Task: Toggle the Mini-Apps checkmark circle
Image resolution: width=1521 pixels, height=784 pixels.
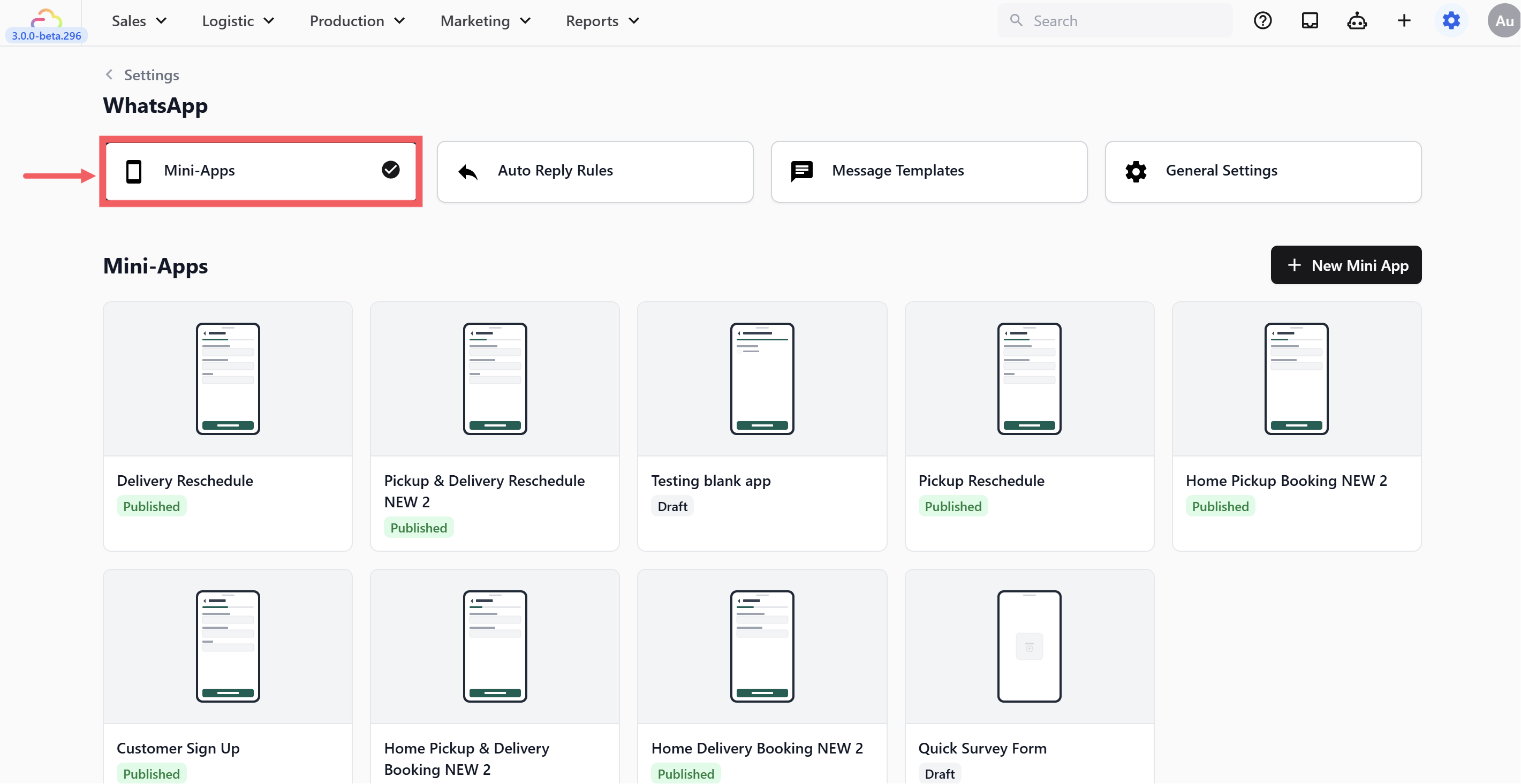Action: tap(390, 170)
